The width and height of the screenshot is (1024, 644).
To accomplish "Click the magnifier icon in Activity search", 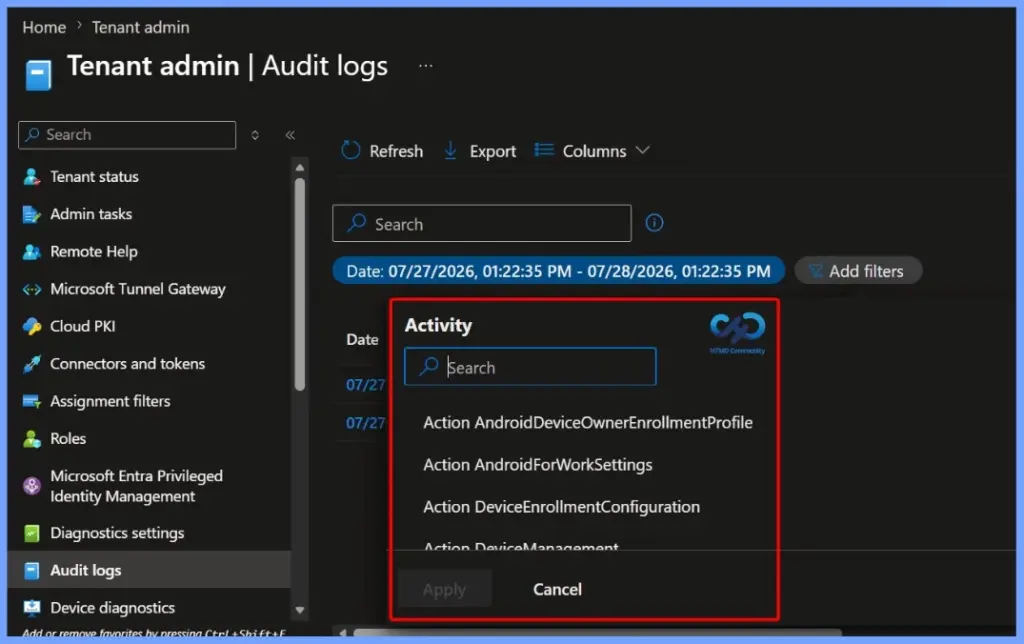I will [x=428, y=366].
